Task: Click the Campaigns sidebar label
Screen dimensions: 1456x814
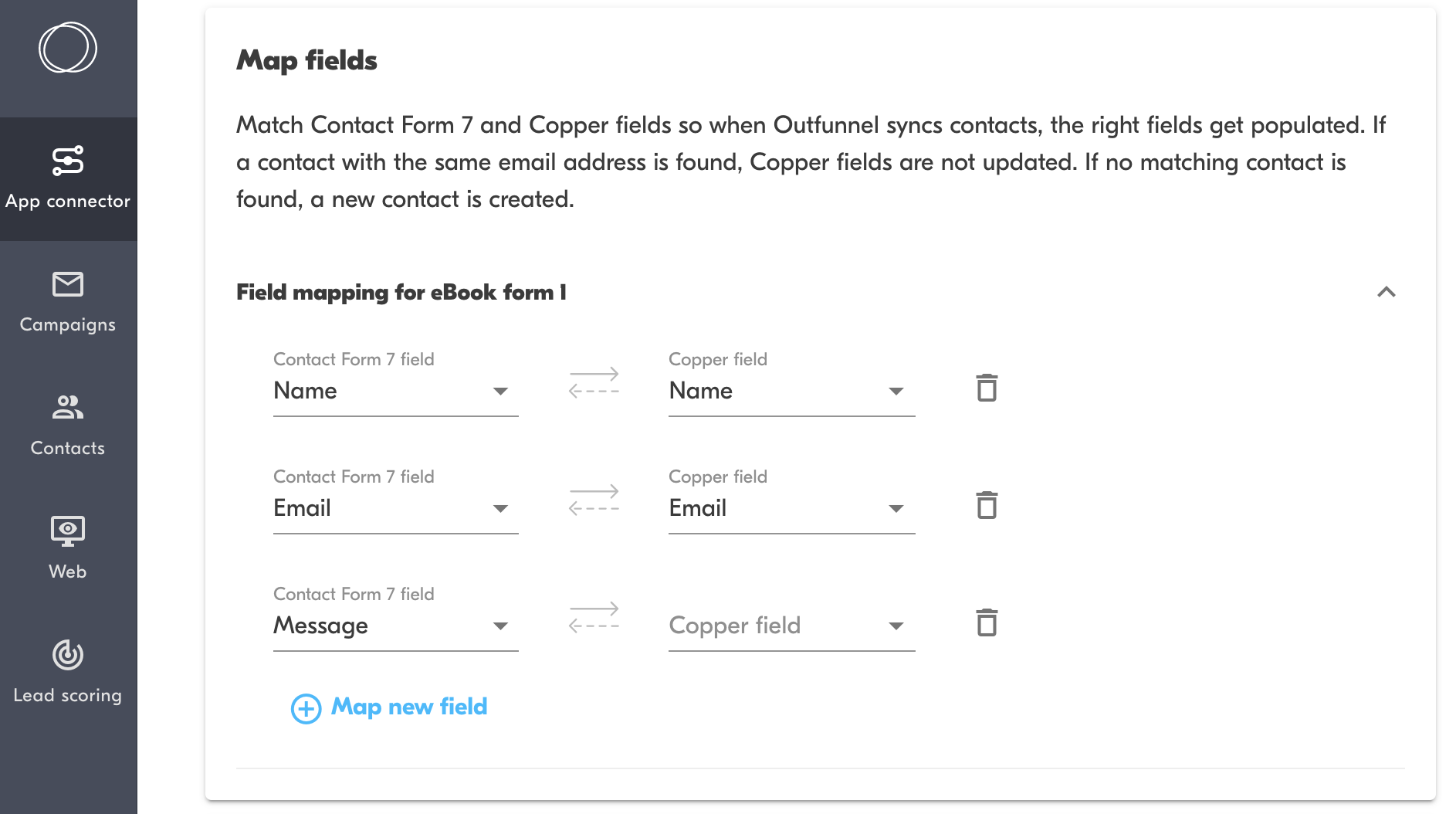Action: click(68, 324)
